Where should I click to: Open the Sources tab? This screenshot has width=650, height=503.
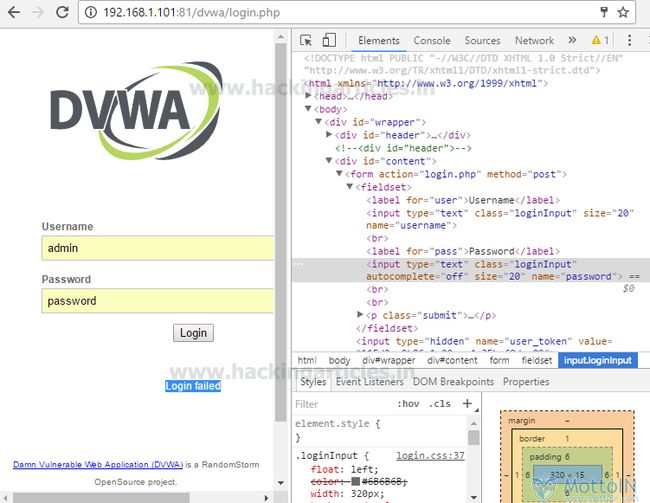pyautogui.click(x=482, y=41)
